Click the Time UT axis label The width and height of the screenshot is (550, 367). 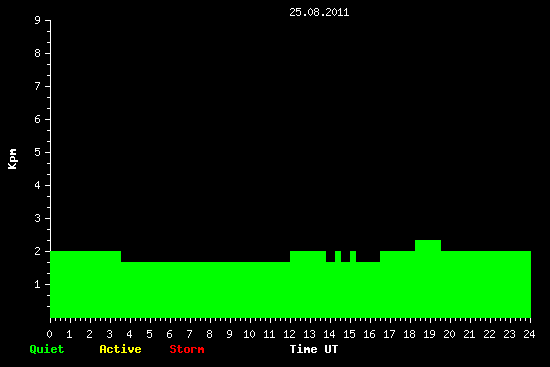[314, 349]
